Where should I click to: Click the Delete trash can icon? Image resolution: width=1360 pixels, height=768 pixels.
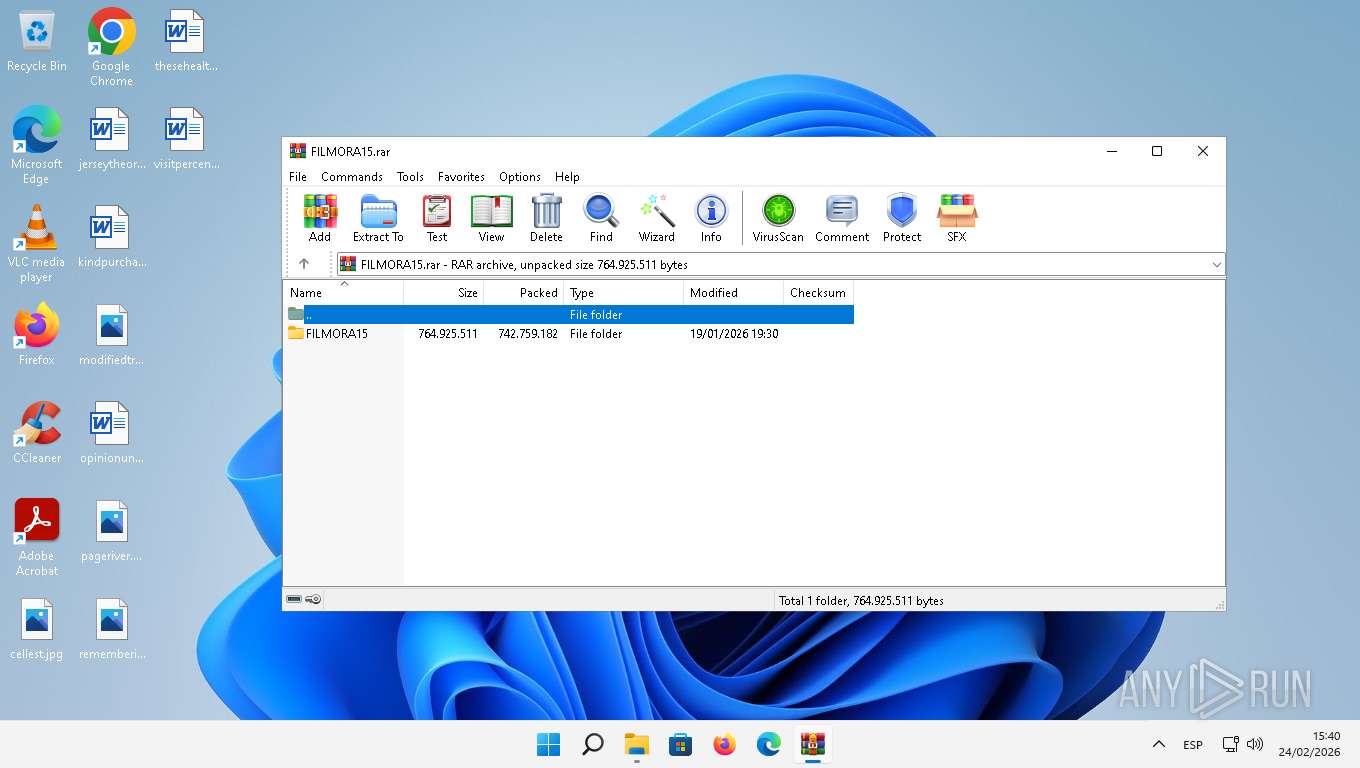(546, 218)
